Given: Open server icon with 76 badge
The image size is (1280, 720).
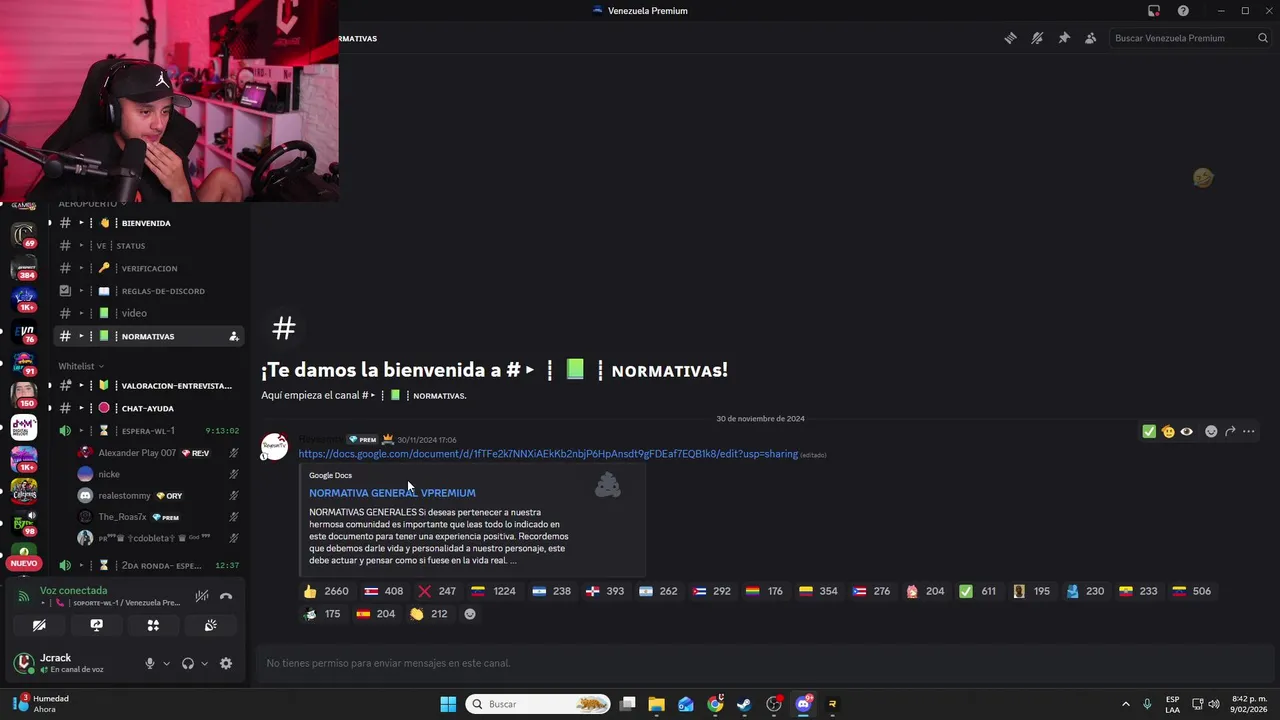Looking at the screenshot, I should [x=24, y=331].
